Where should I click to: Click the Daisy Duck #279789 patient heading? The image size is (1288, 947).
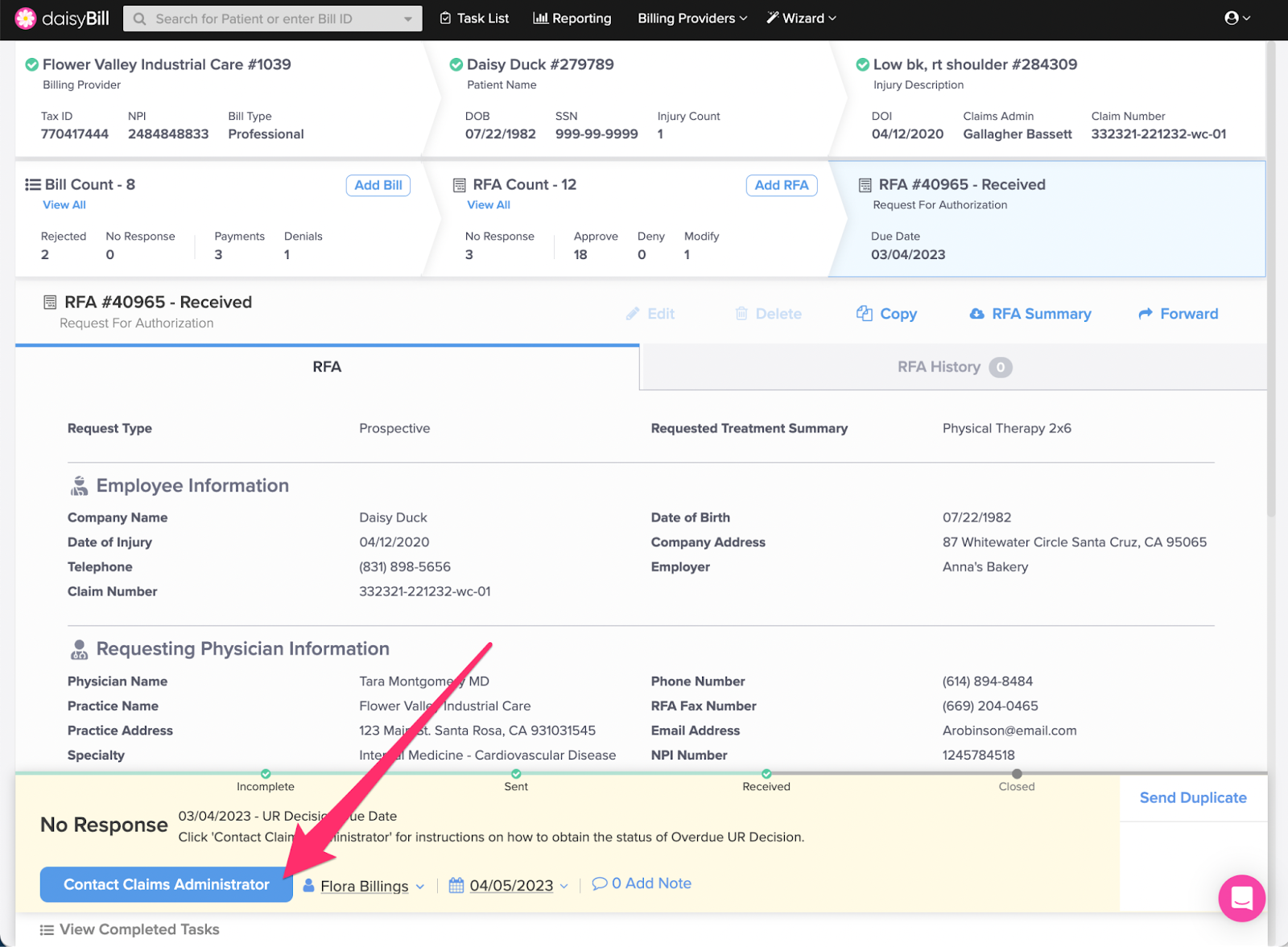pyautogui.click(x=540, y=64)
